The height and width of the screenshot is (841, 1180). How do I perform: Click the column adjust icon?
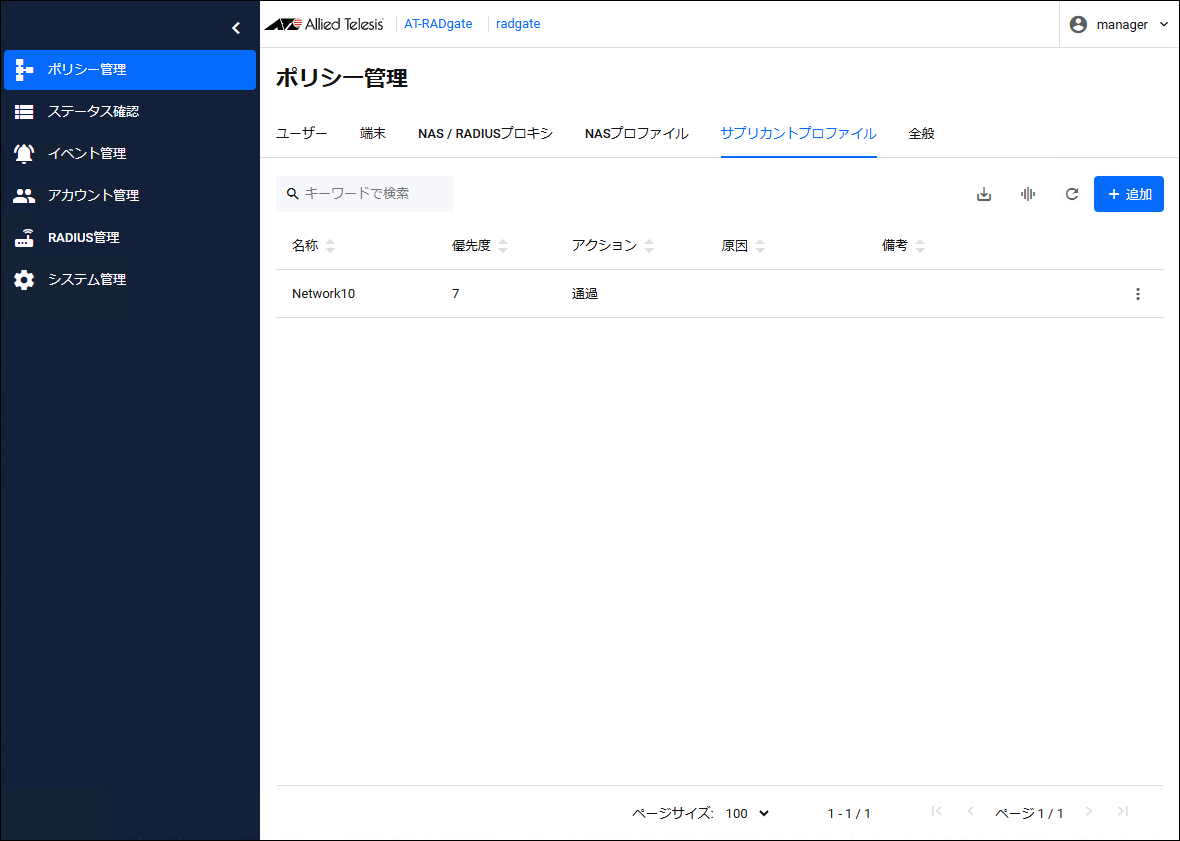pyautogui.click(x=1028, y=194)
